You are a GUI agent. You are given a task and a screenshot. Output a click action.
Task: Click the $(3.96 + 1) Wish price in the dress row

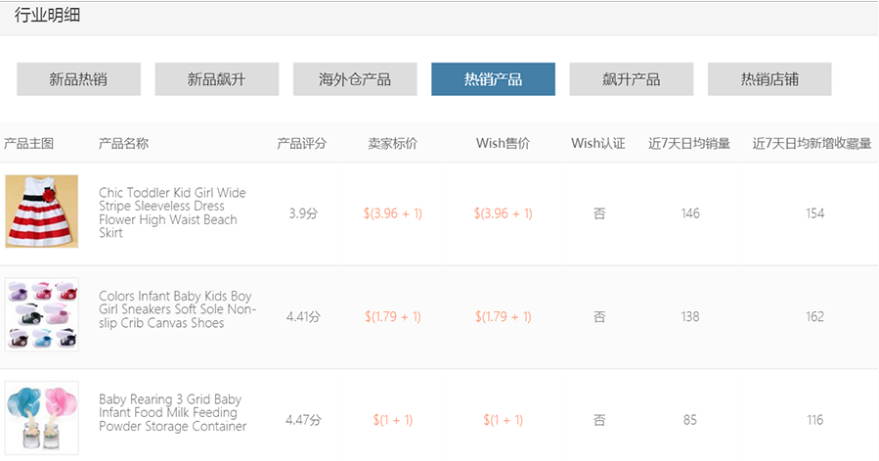tap(503, 214)
